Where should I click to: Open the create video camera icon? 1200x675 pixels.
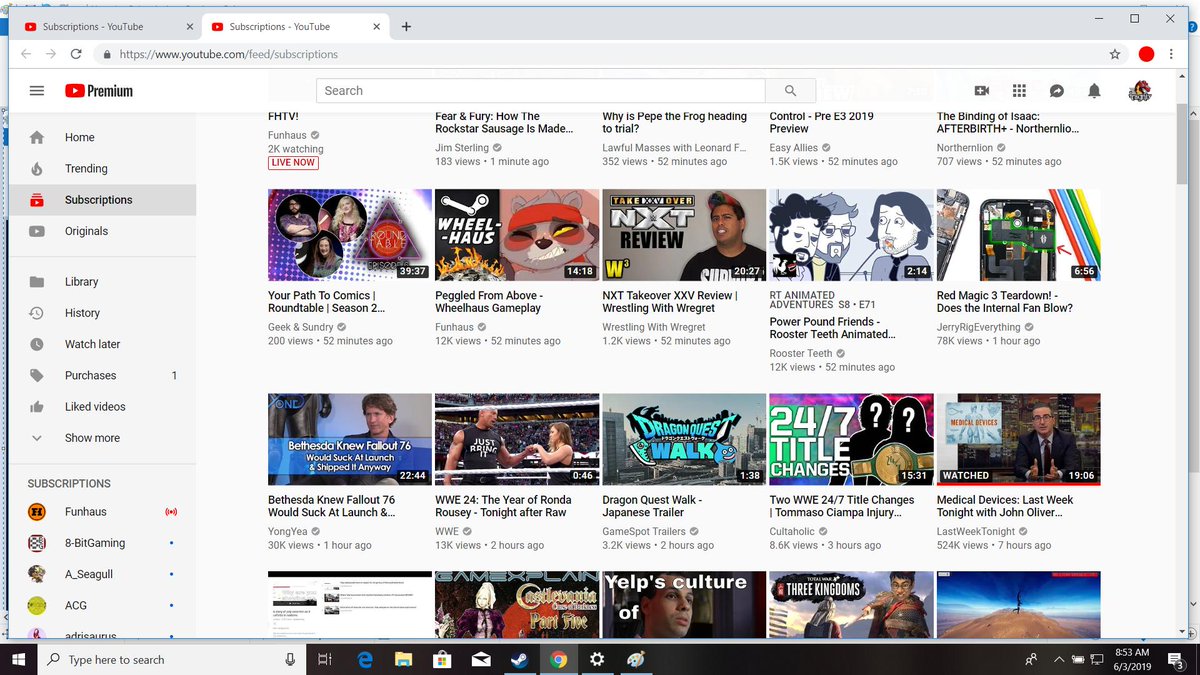[x=981, y=91]
